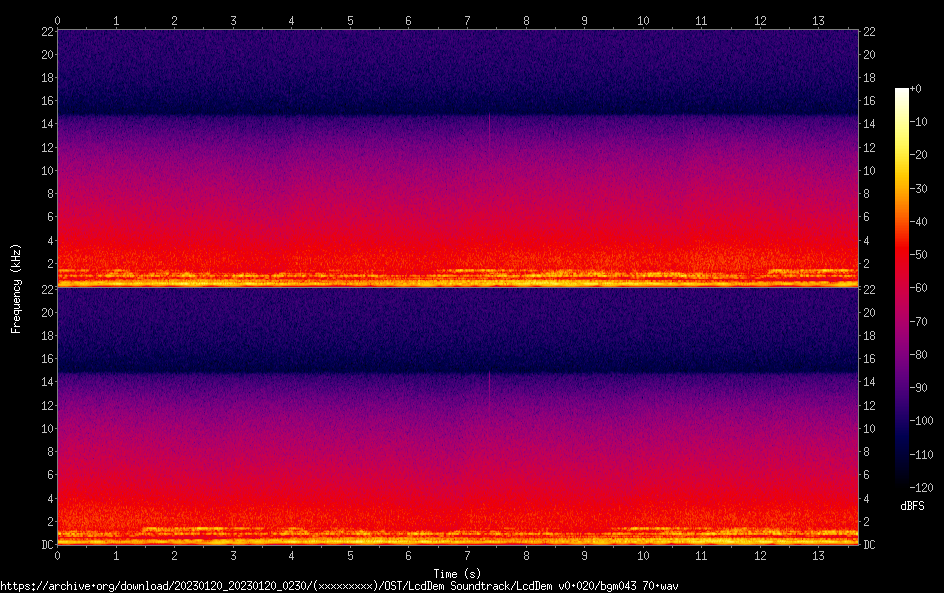Click the 'dBFS' label under the color scale
This screenshot has width=944, height=593.
click(x=912, y=507)
